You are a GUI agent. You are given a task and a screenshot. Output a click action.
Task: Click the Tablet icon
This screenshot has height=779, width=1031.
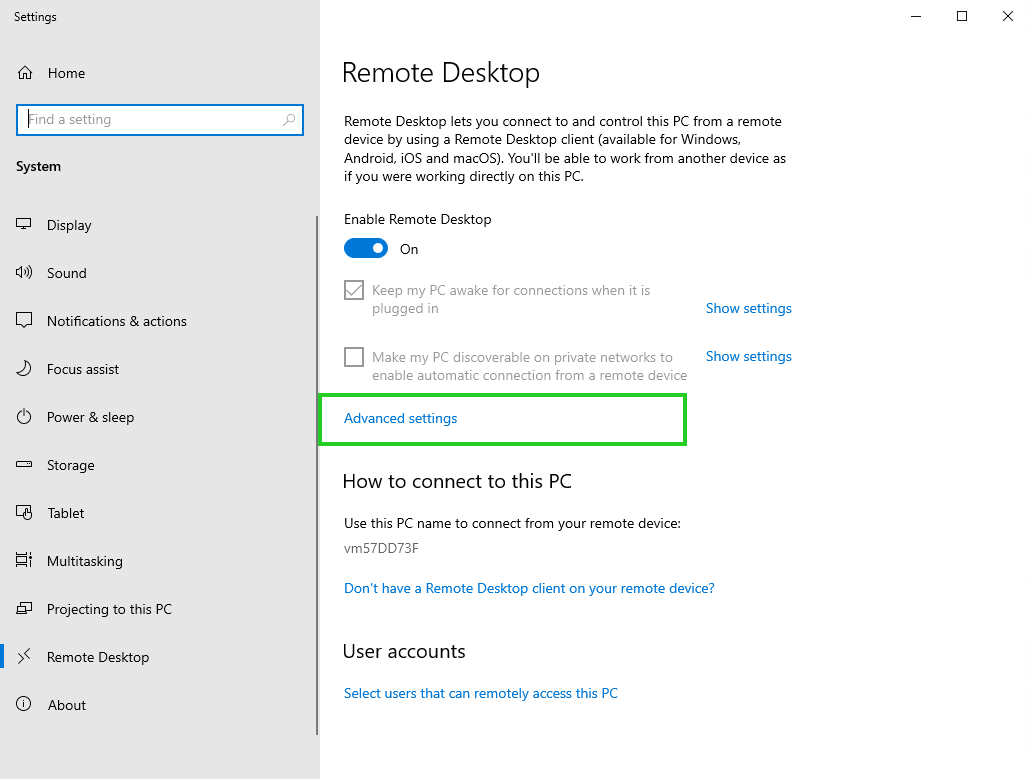click(x=24, y=513)
